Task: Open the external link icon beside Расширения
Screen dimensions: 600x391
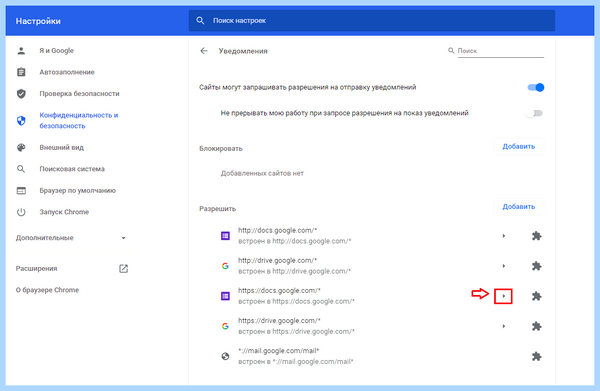Action: [x=123, y=269]
